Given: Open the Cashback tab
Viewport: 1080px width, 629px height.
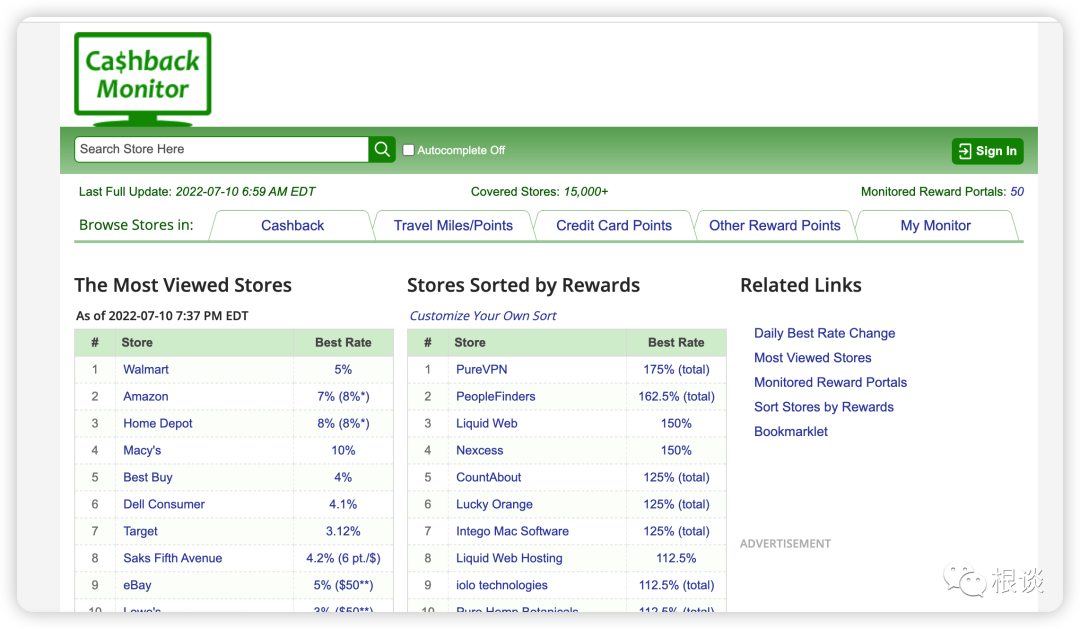Looking at the screenshot, I should tap(292, 226).
